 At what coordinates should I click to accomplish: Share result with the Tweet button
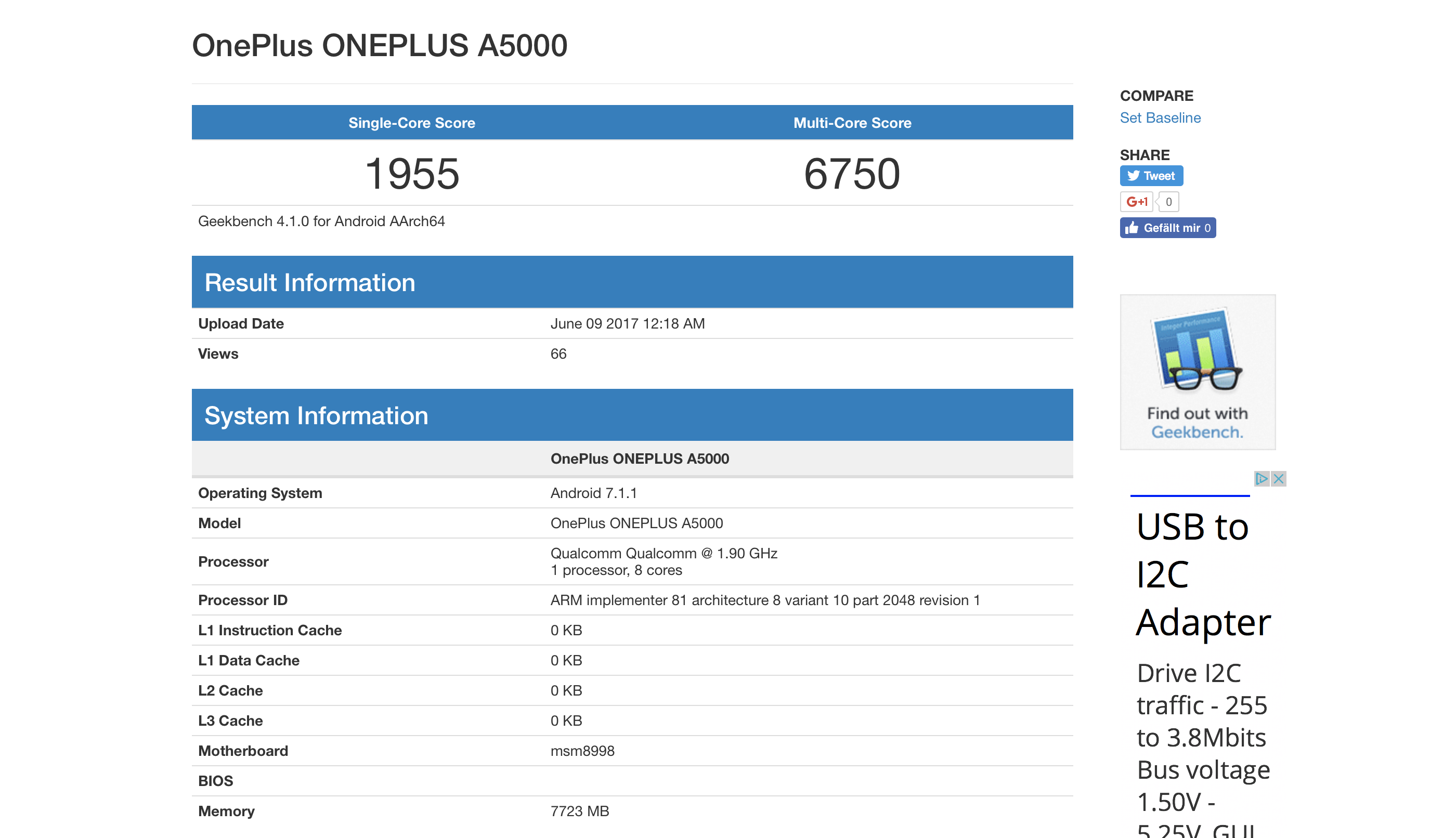(1151, 176)
